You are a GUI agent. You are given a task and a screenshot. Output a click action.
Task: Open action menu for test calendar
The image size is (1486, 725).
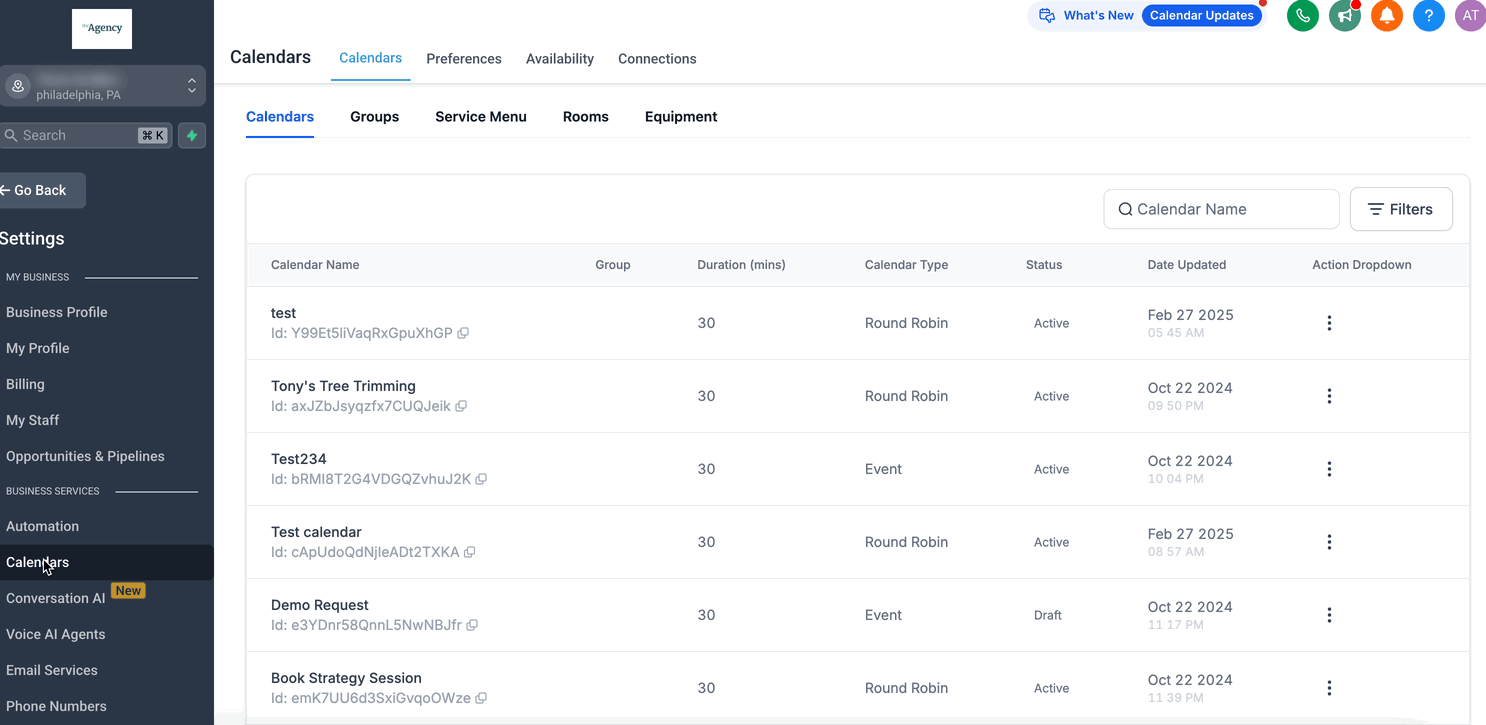pyautogui.click(x=1329, y=323)
